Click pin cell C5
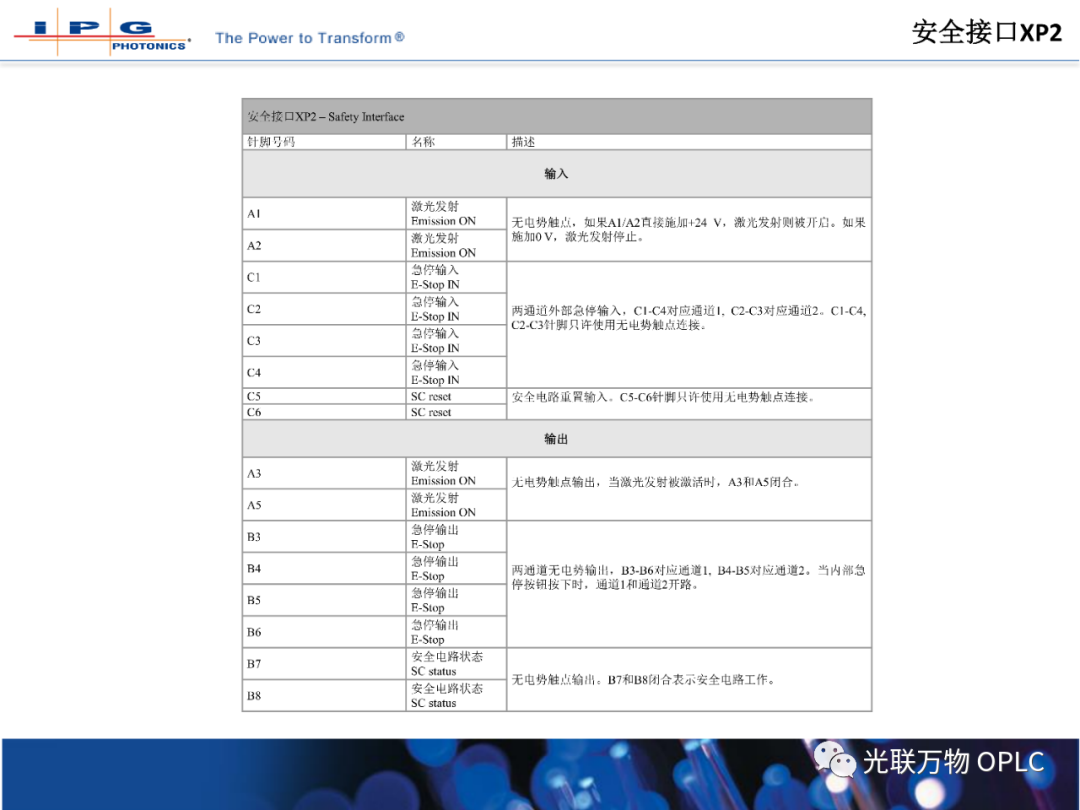The height and width of the screenshot is (810, 1080). tap(254, 396)
